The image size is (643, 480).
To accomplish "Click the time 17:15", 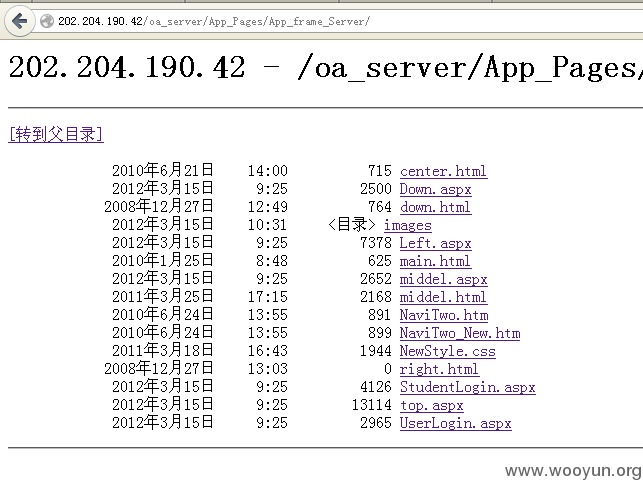I will (267, 297).
